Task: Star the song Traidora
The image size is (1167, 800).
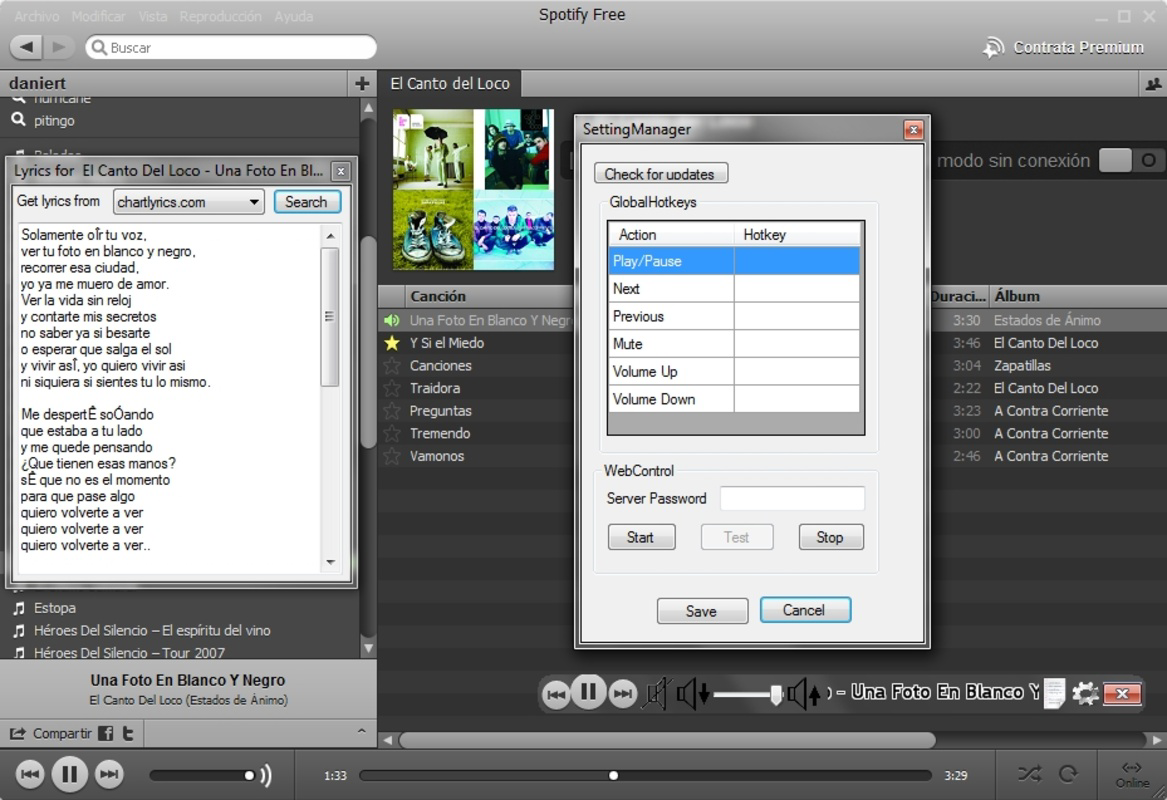Action: pos(391,388)
